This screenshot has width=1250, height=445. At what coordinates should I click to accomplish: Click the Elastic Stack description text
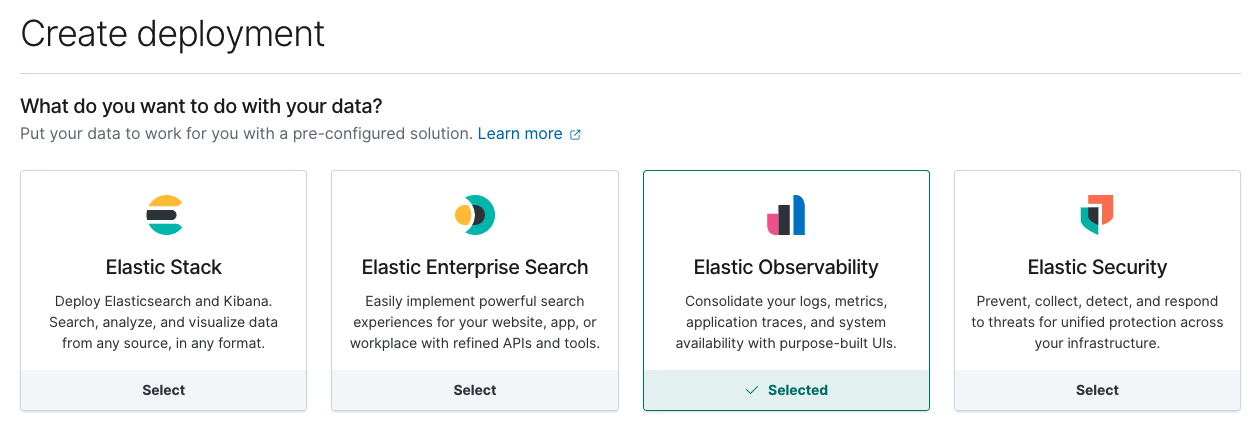pos(164,322)
